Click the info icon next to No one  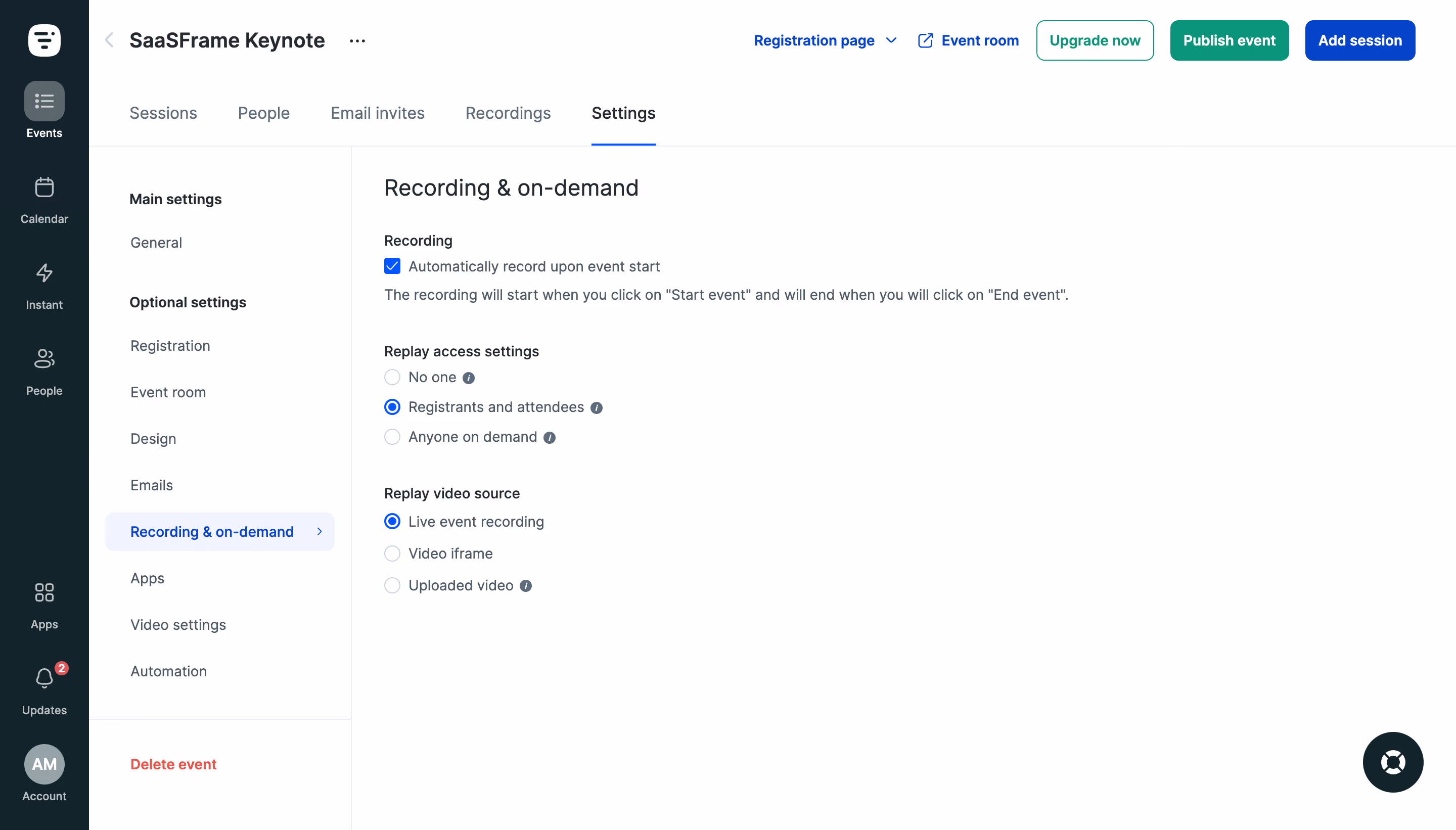(x=468, y=378)
